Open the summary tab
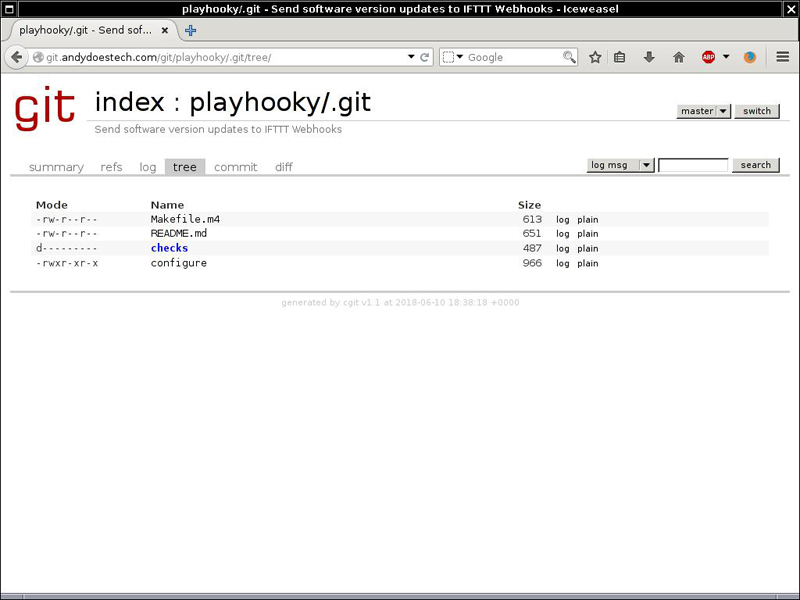The width and height of the screenshot is (800, 600). 56,167
